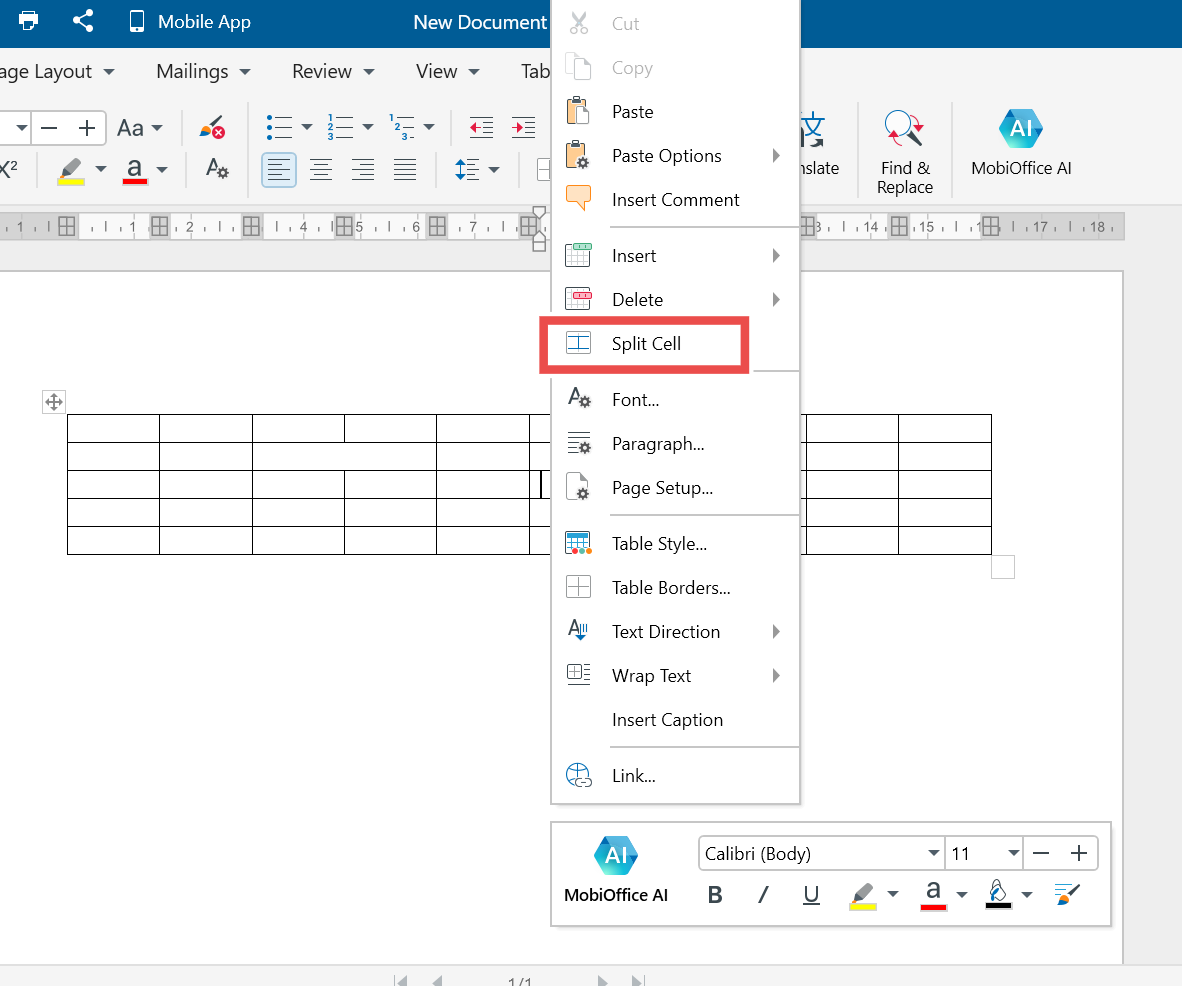Image resolution: width=1182 pixels, height=986 pixels.
Task: Expand ribbon font color dropdown
Action: pyautogui.click(x=162, y=170)
